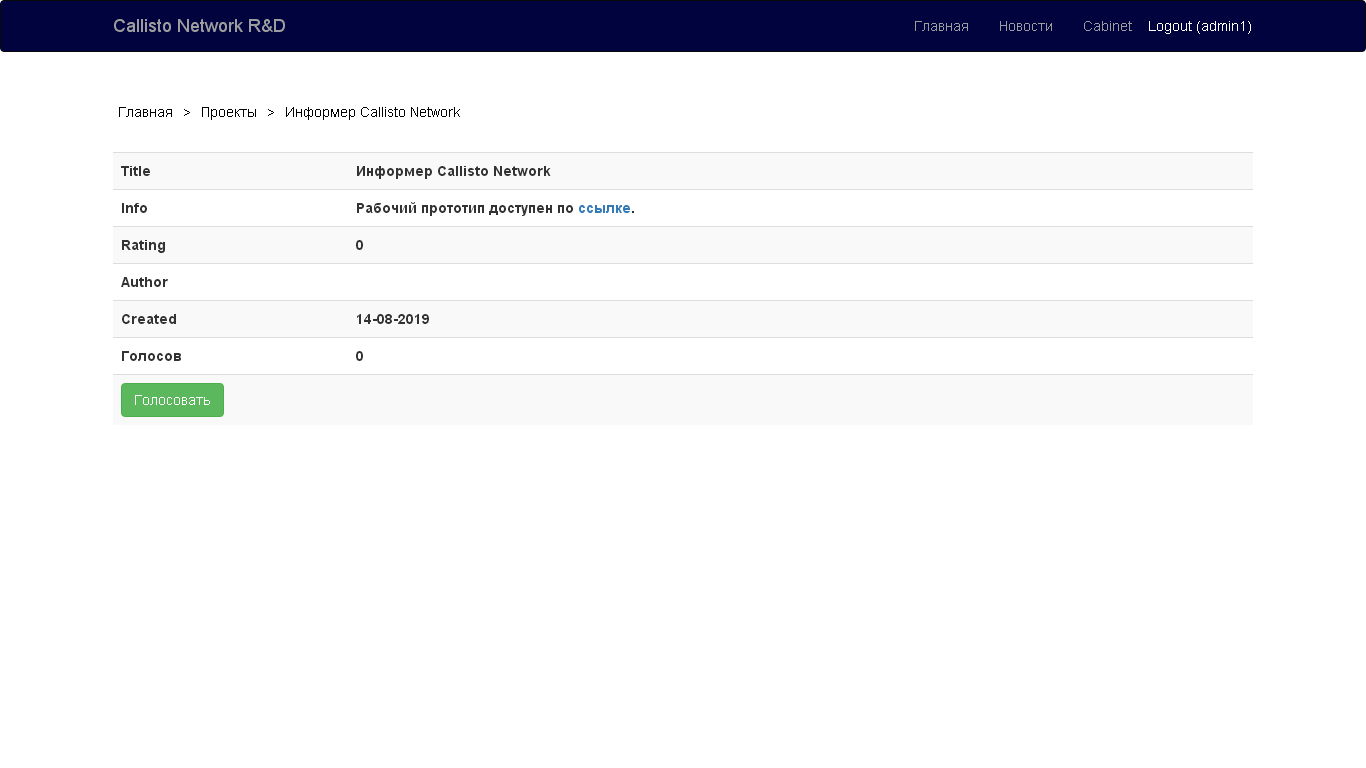The height and width of the screenshot is (768, 1366).
Task: Vote with the green Голосовать button
Action: [x=172, y=400]
